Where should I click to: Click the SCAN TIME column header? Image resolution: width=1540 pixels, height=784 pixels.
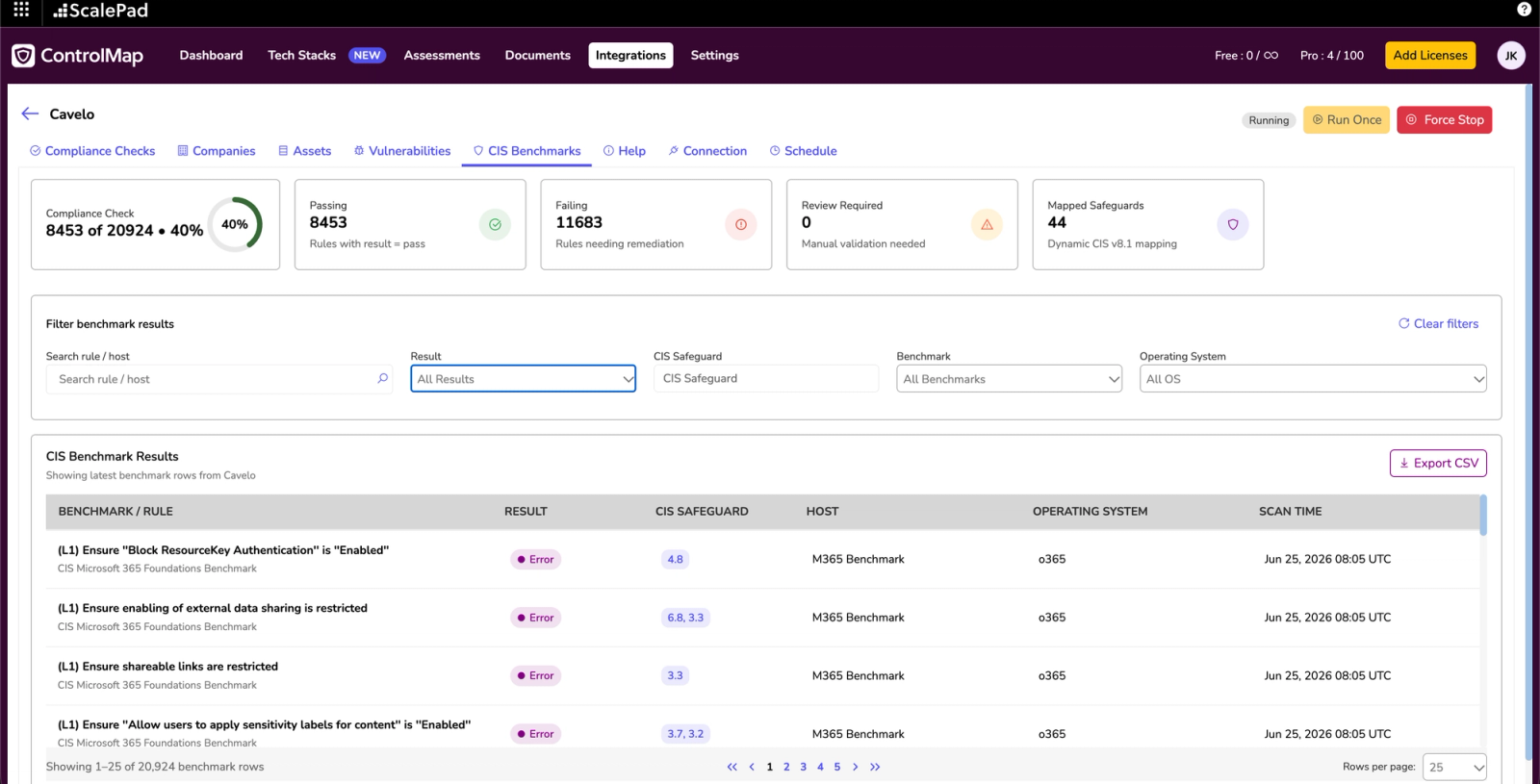click(1291, 512)
